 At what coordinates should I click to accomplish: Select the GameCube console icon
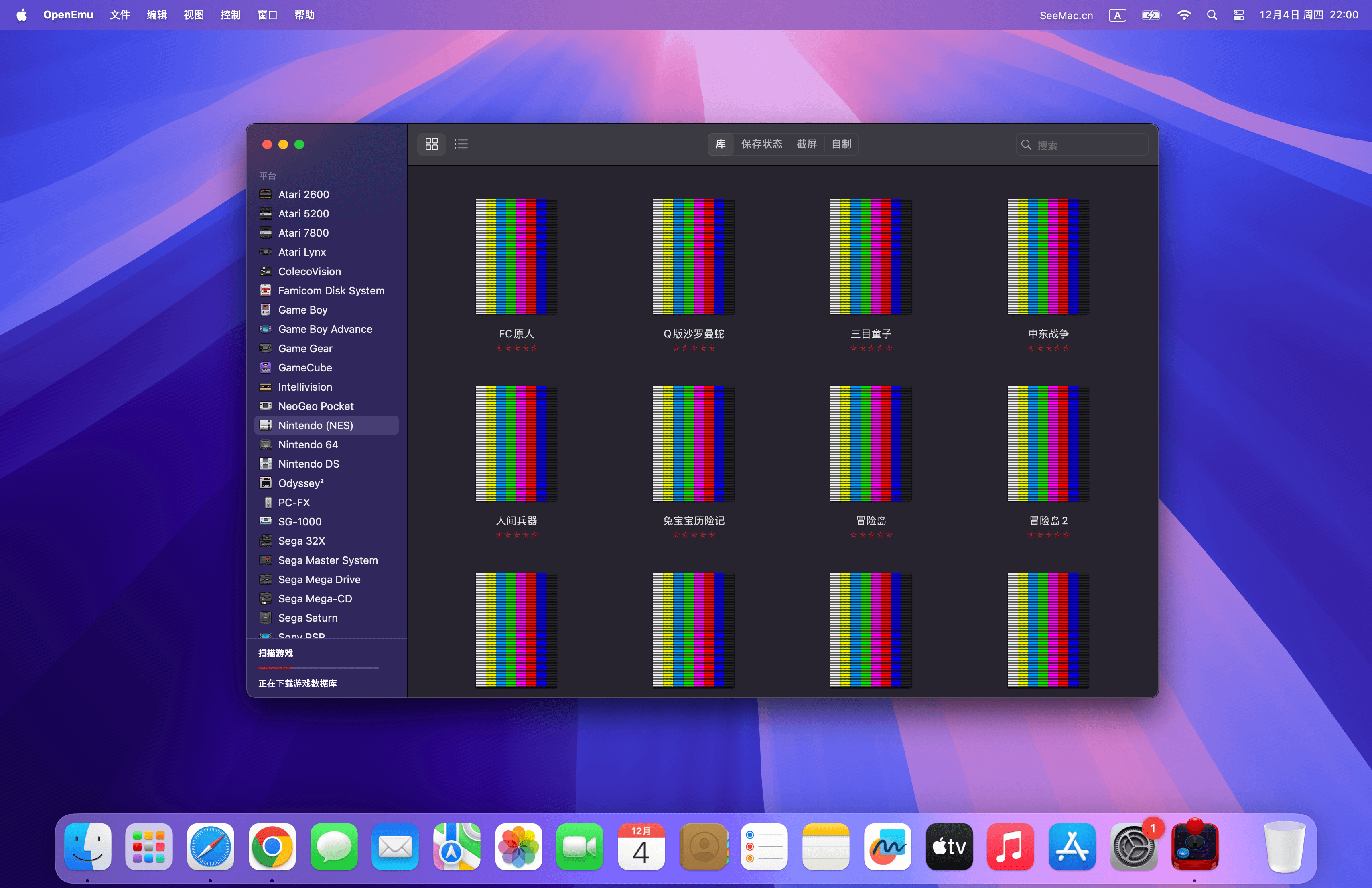(x=265, y=368)
